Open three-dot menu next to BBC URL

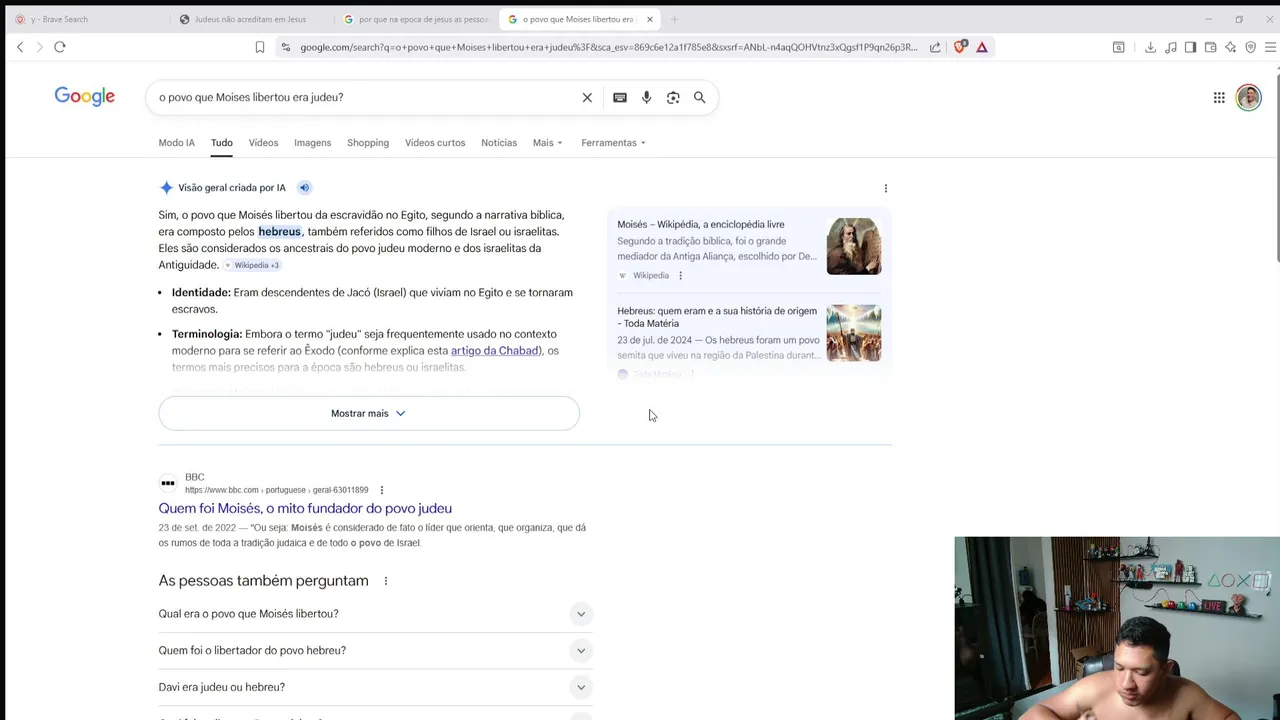tap(381, 490)
